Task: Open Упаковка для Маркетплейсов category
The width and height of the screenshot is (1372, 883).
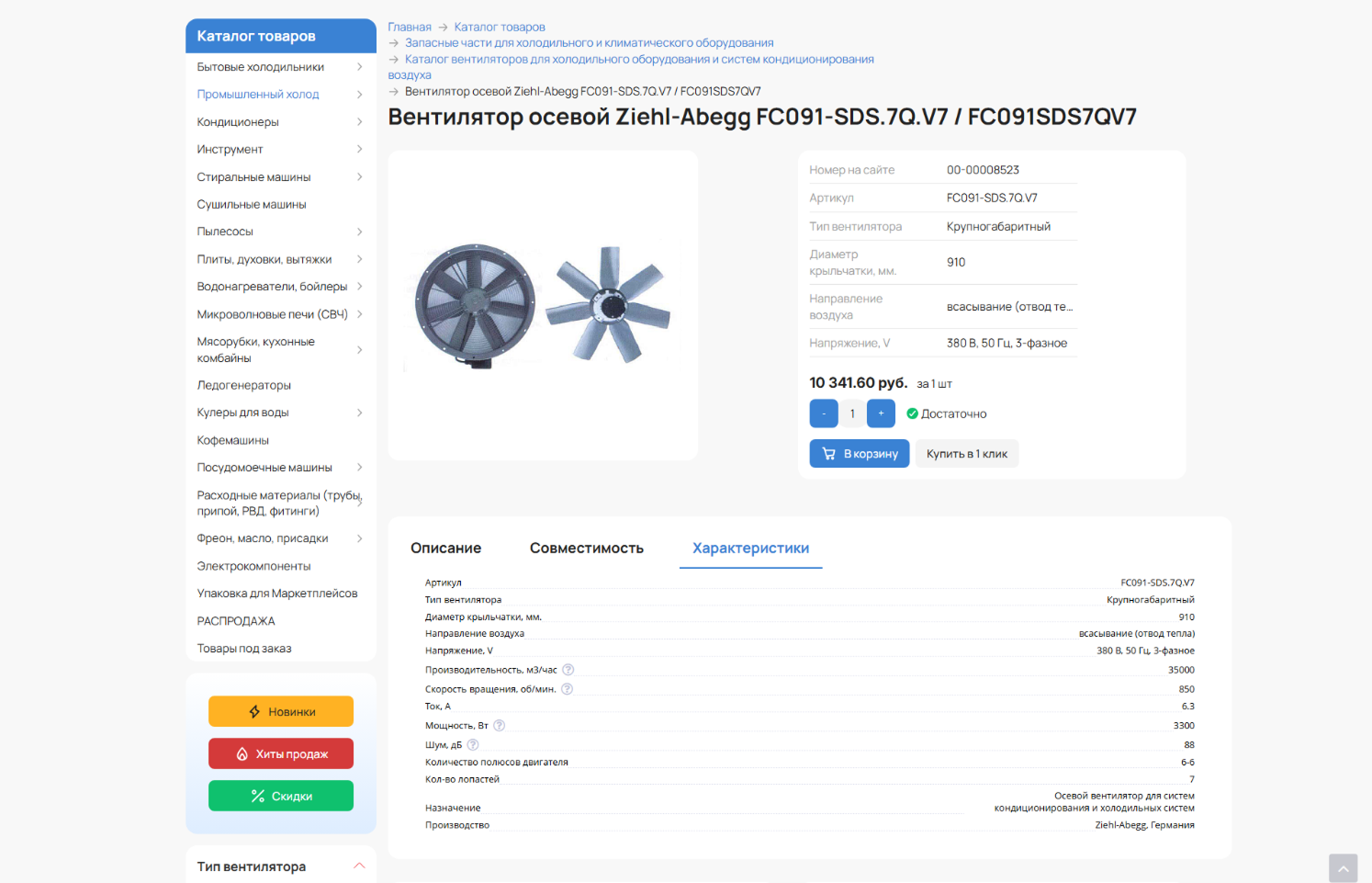Action: coord(277,594)
